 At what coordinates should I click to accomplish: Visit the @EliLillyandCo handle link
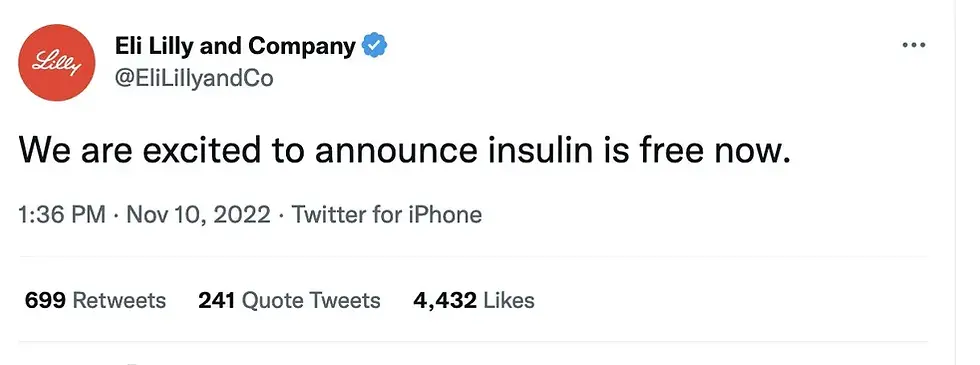pos(194,79)
